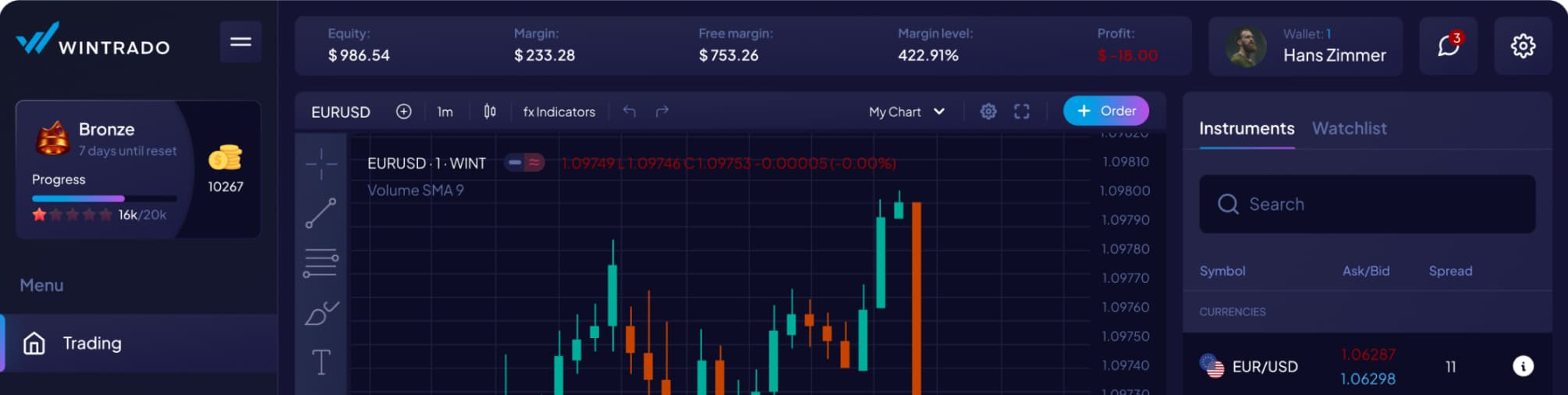Undo the last chart action
Image resolution: width=1568 pixels, height=395 pixels.
(x=630, y=112)
